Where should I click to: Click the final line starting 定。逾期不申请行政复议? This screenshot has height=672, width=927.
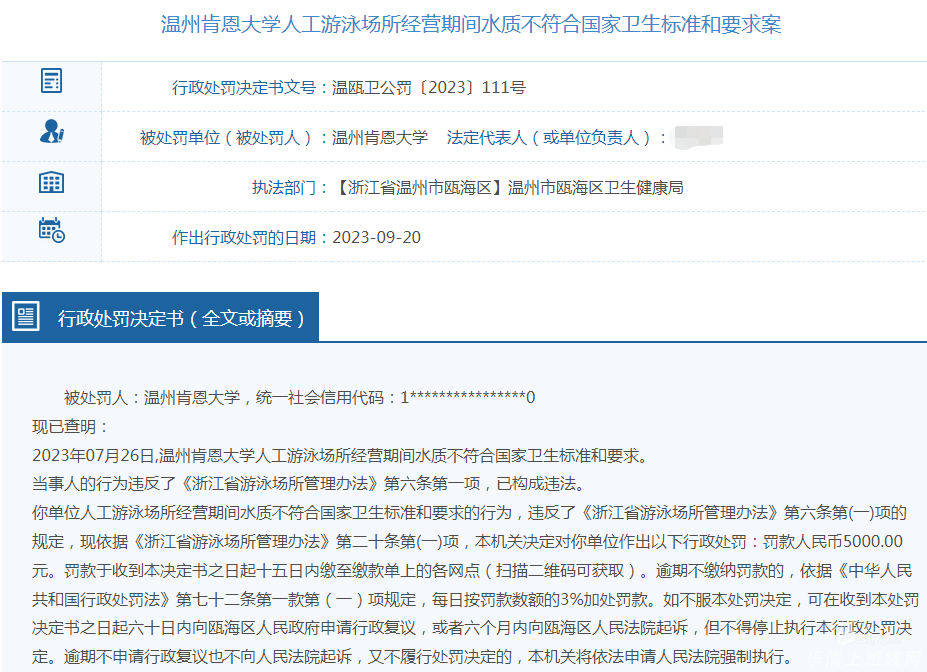(x=412, y=656)
